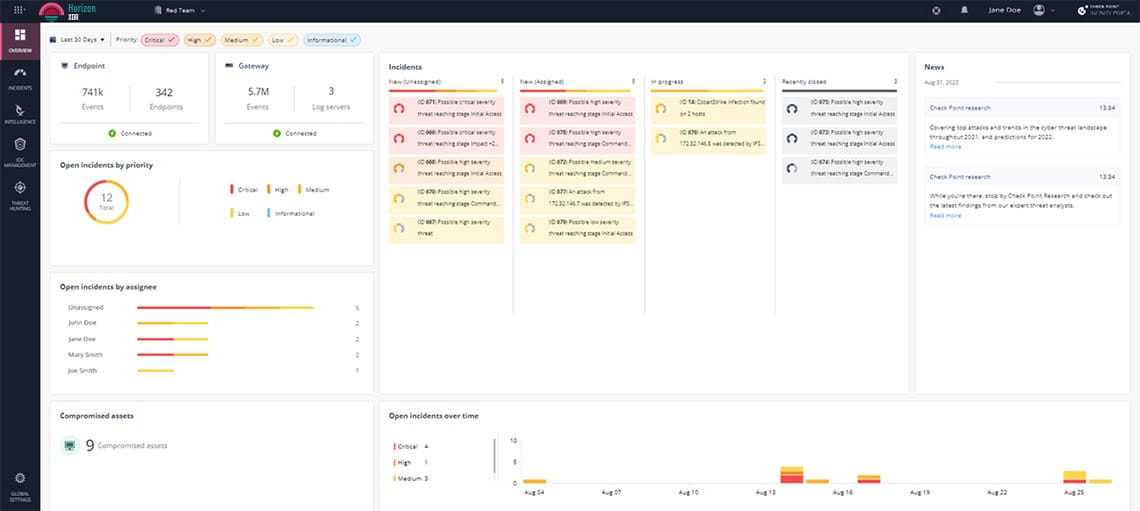The height and width of the screenshot is (511, 1140).
Task: Click the Jane Doe user avatar icon
Action: [1039, 10]
